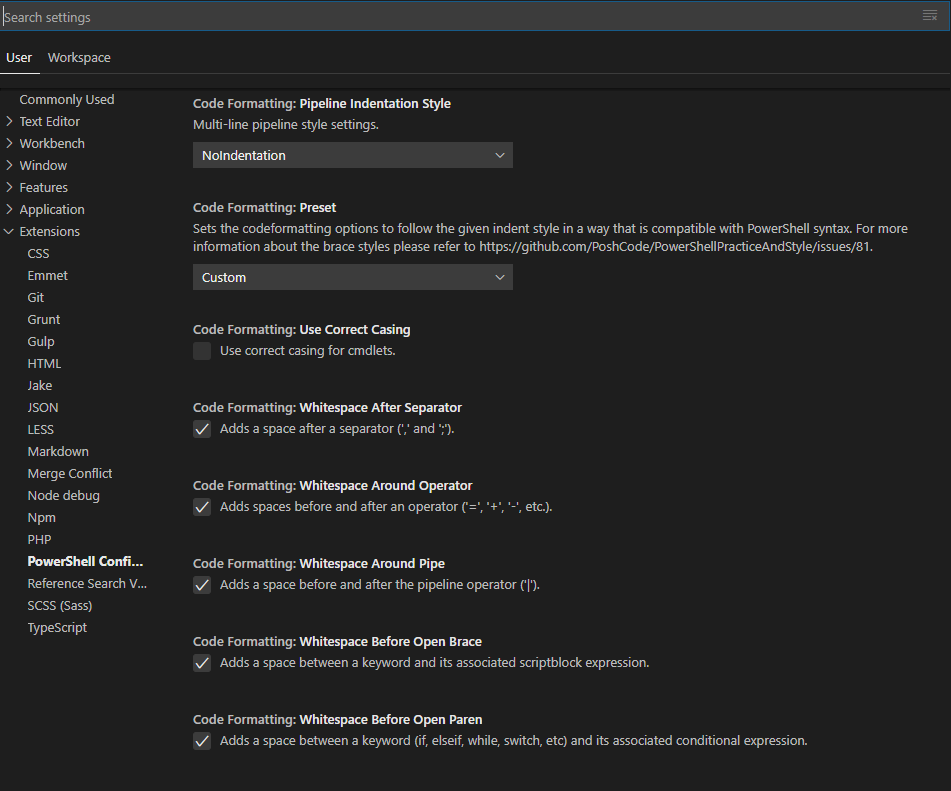Open Emmet extension settings
This screenshot has width=951, height=791.
pyautogui.click(x=47, y=275)
